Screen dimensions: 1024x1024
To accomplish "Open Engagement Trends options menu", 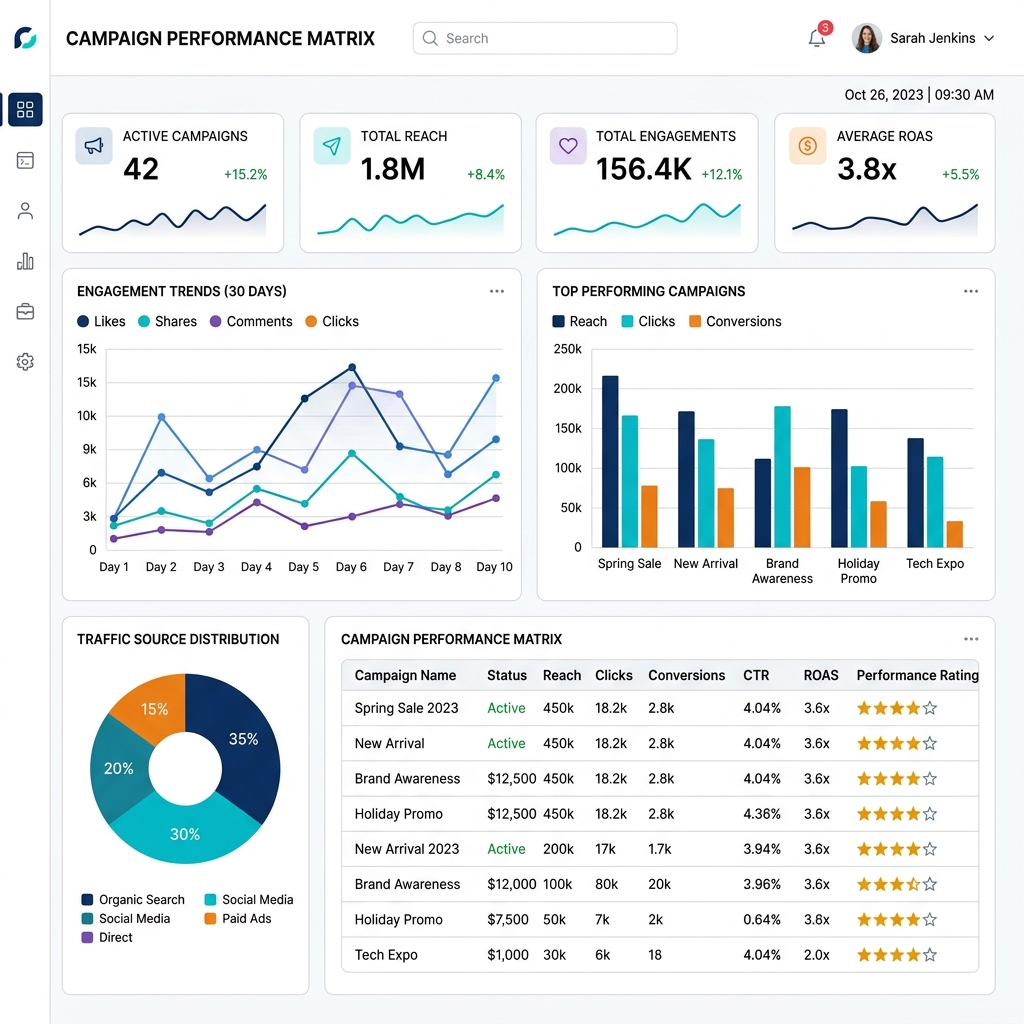I will [x=497, y=291].
